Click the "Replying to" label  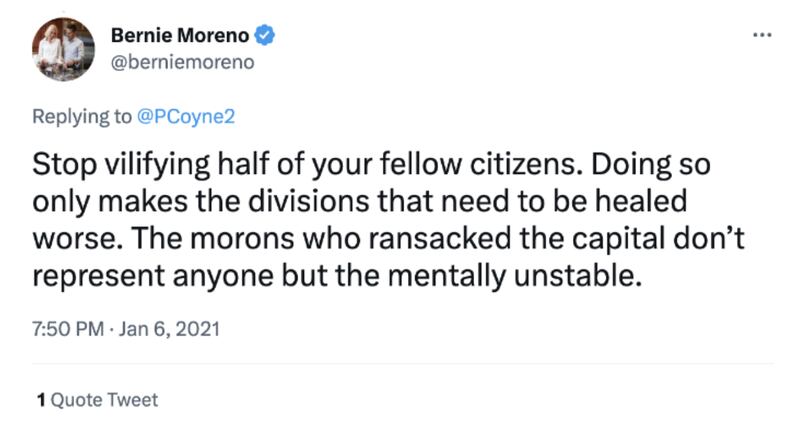coord(80,115)
